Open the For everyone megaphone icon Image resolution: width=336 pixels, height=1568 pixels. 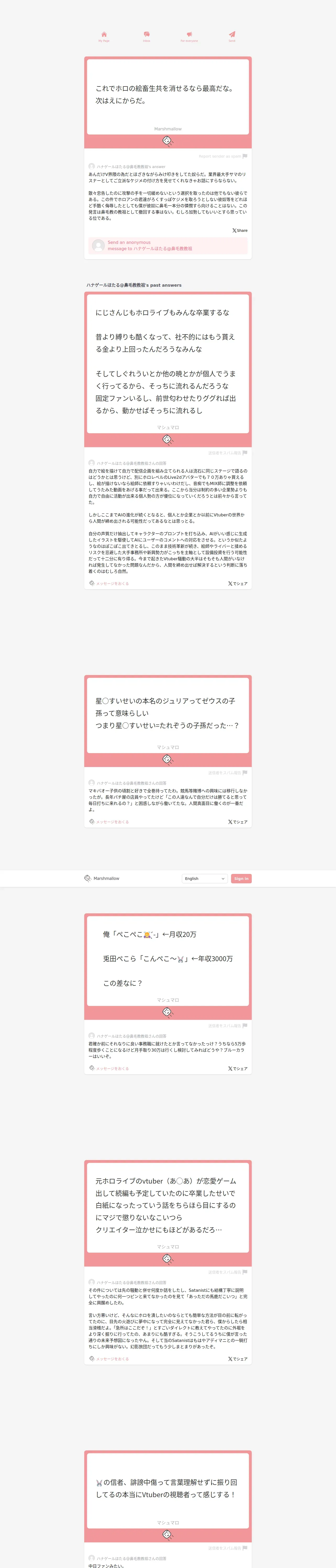189,37
